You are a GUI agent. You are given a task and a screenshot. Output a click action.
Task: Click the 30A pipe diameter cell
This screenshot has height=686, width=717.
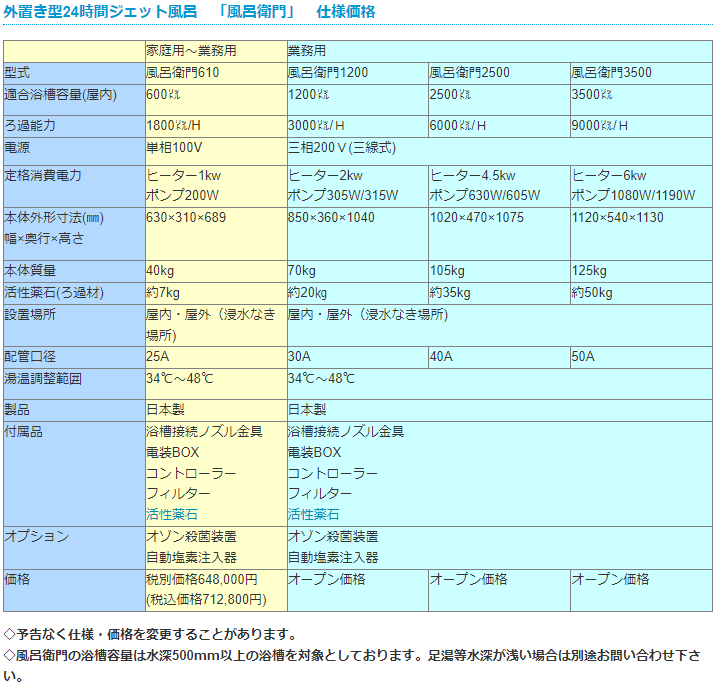(358, 357)
